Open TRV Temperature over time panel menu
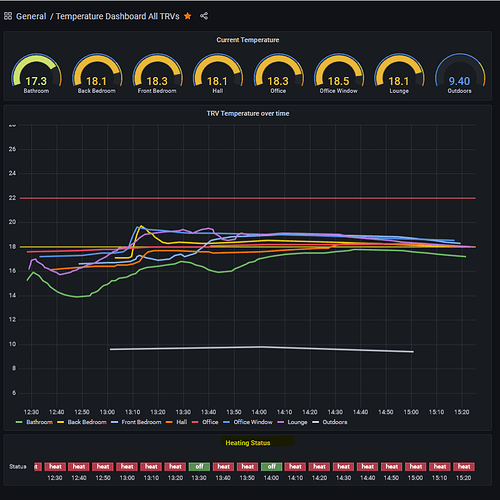Screen dimensions: 500x500 tap(248, 114)
